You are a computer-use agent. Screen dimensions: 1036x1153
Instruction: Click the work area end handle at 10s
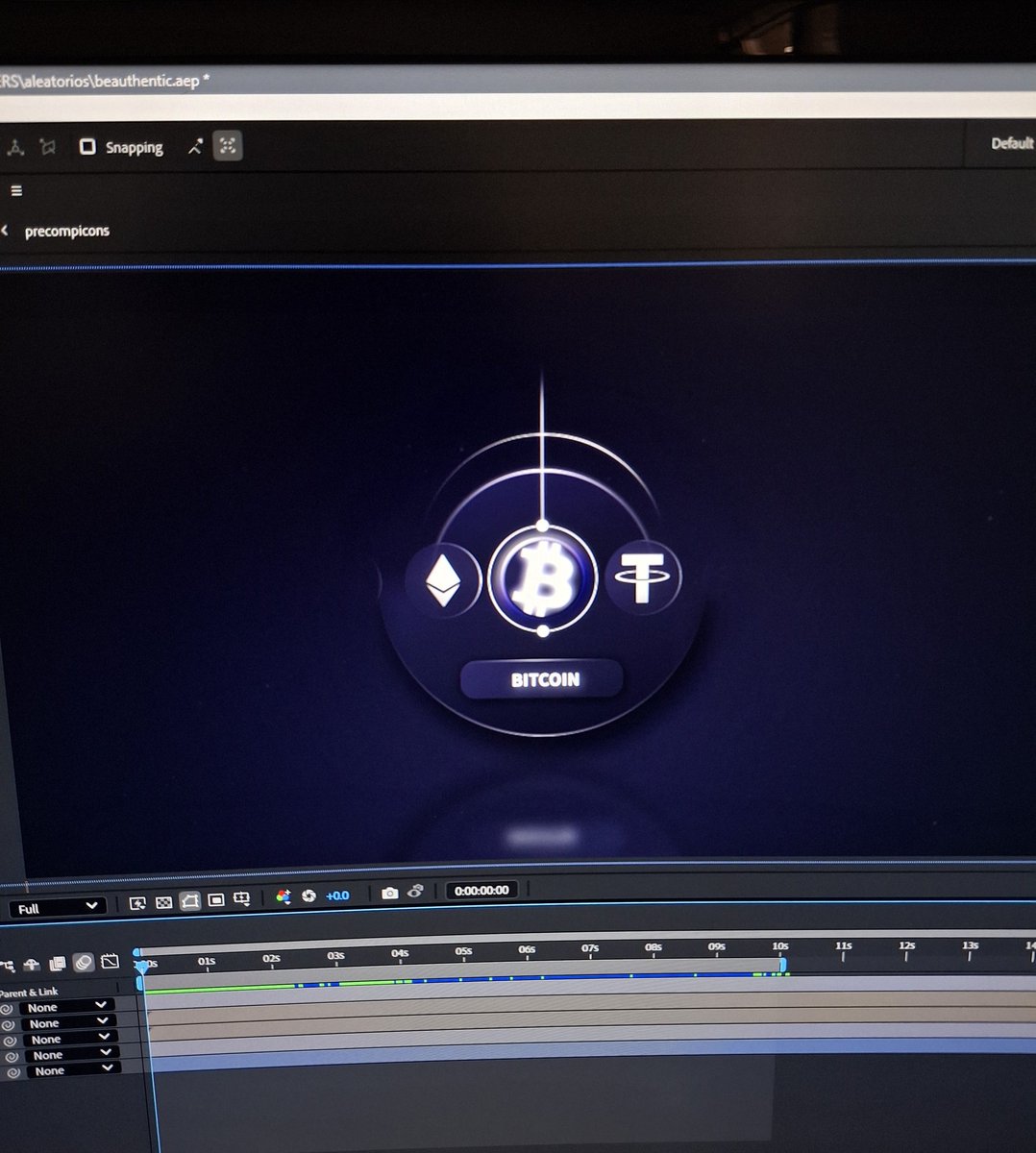(x=782, y=964)
